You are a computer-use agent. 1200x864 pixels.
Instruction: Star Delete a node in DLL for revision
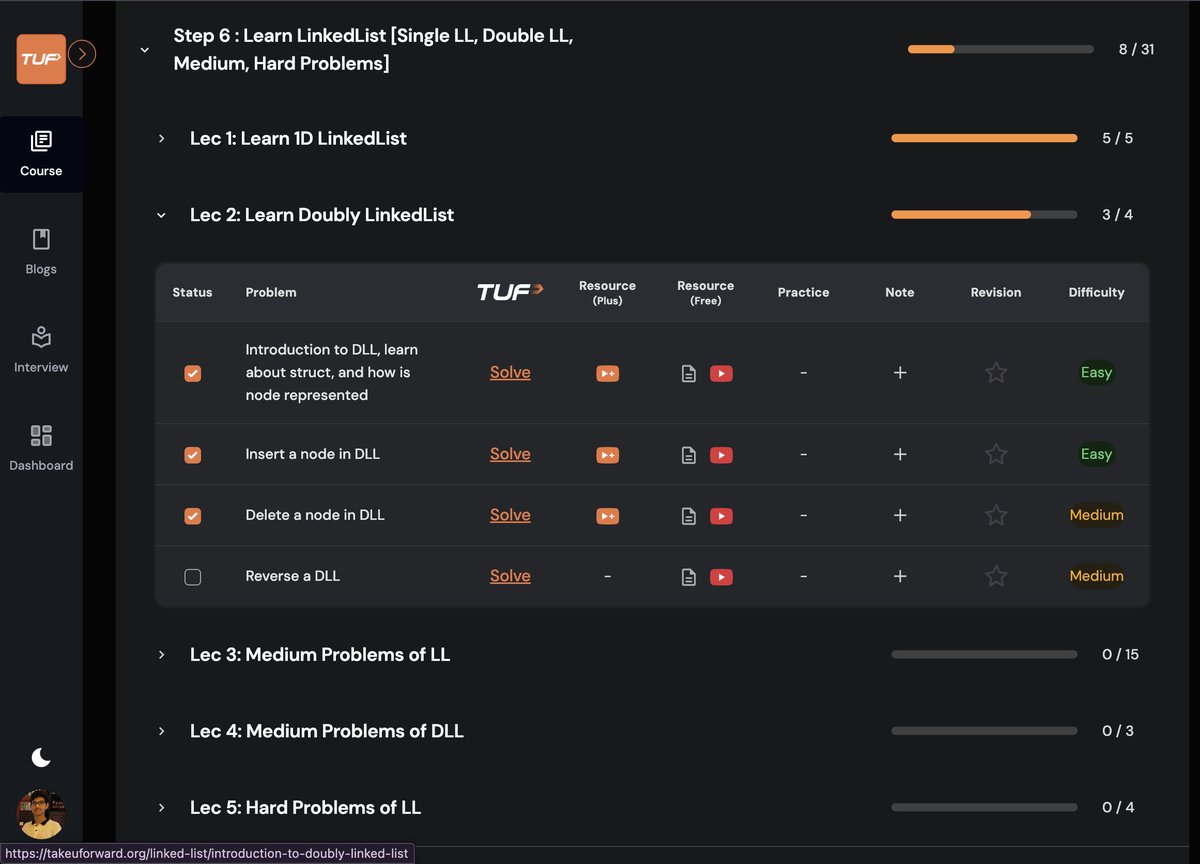tap(996, 515)
